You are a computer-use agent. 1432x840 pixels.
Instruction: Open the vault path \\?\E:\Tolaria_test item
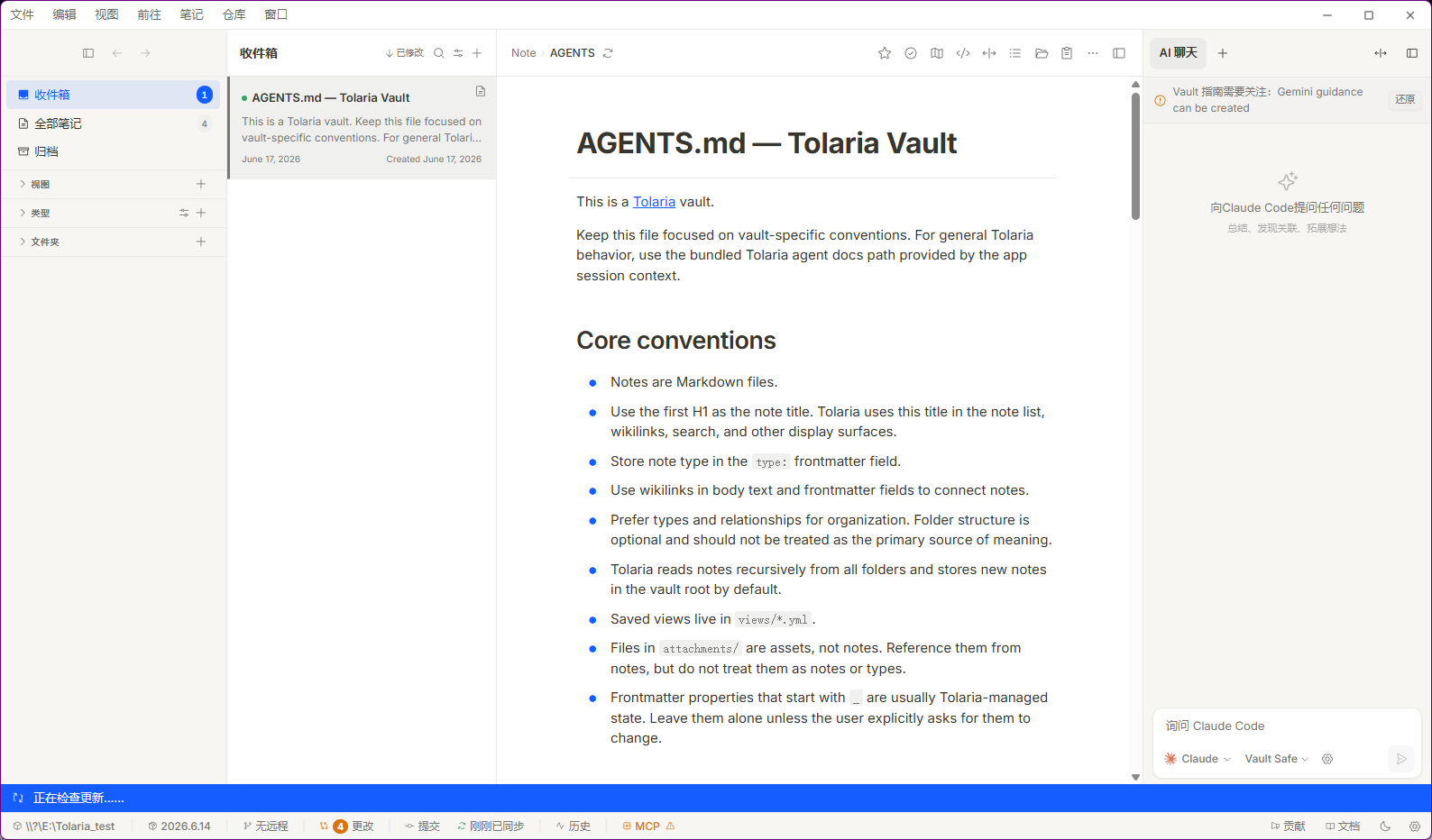pos(64,826)
